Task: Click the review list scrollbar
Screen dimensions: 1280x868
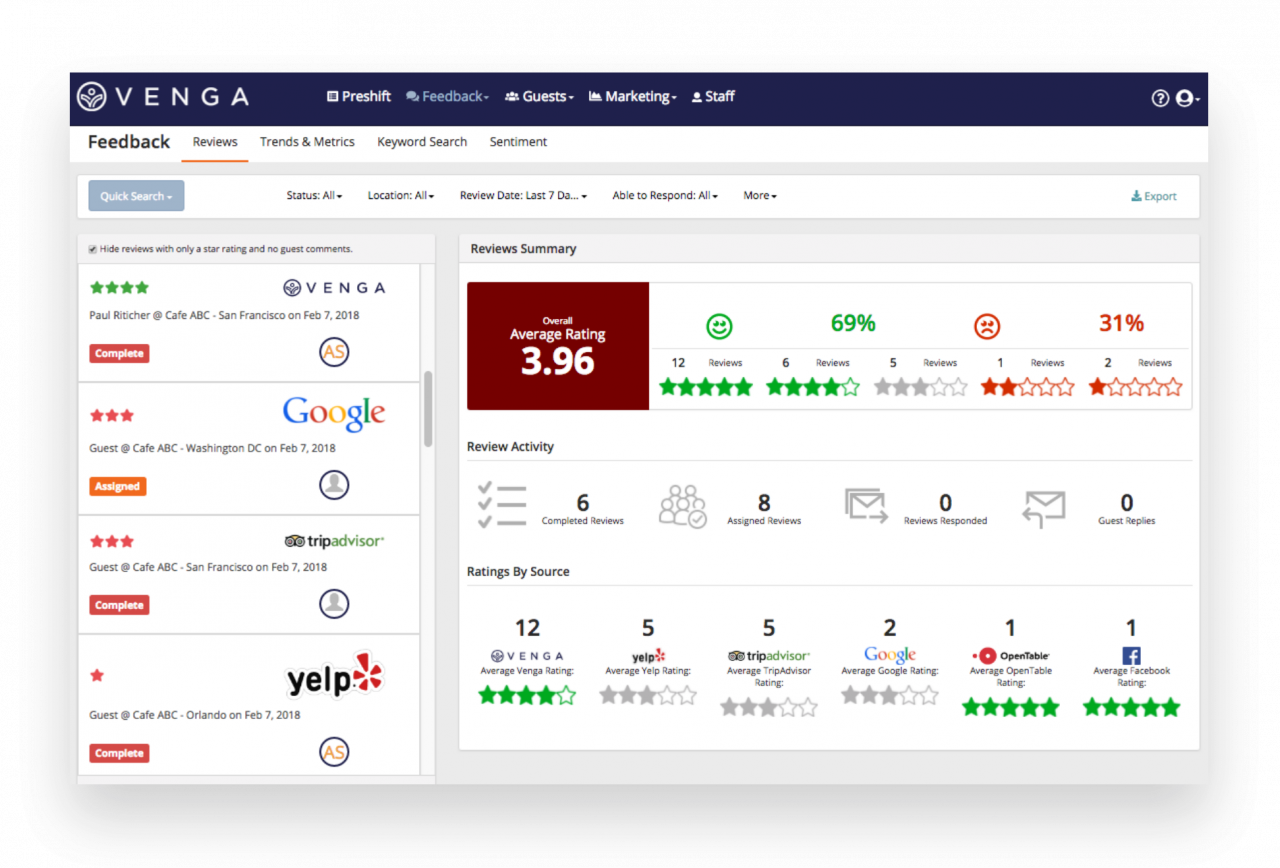Action: point(428,409)
